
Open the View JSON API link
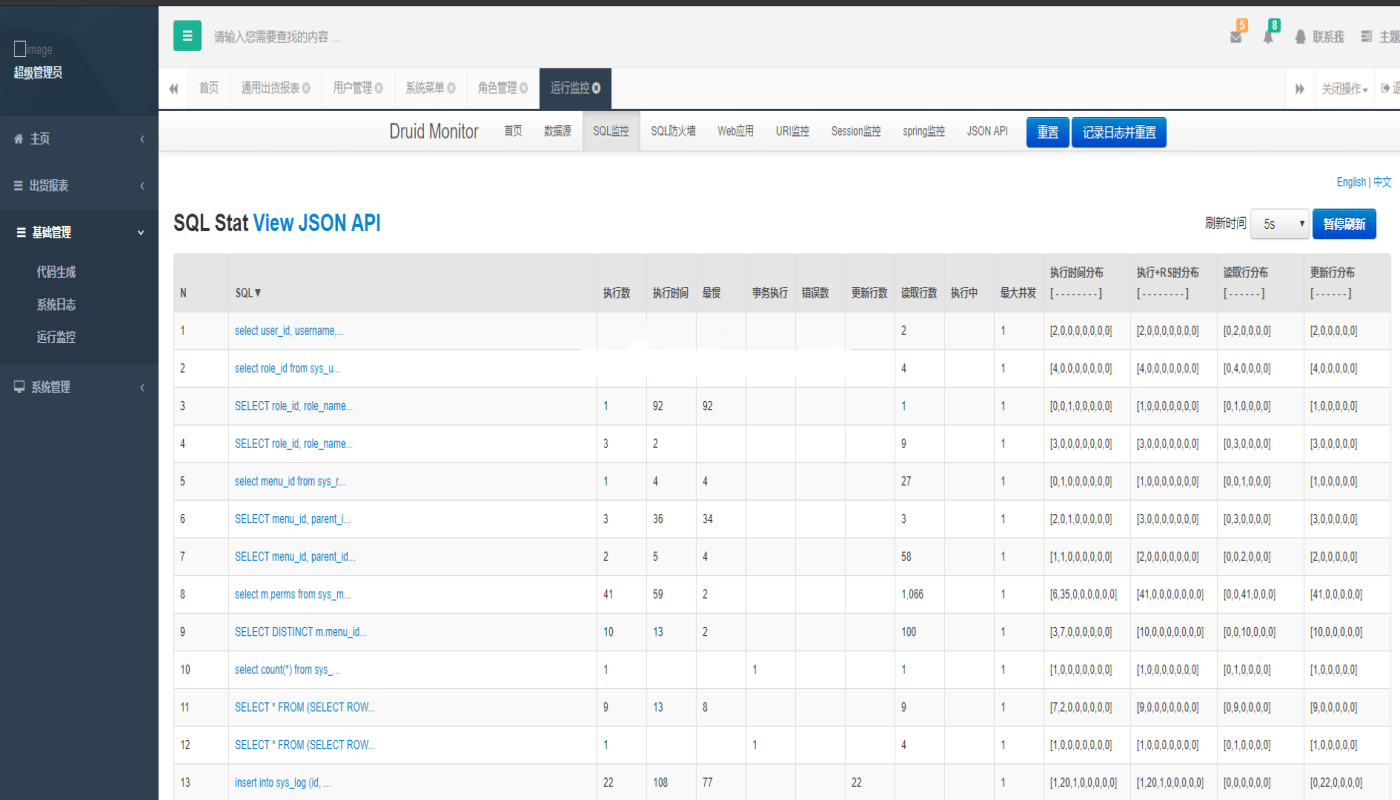[x=317, y=223]
